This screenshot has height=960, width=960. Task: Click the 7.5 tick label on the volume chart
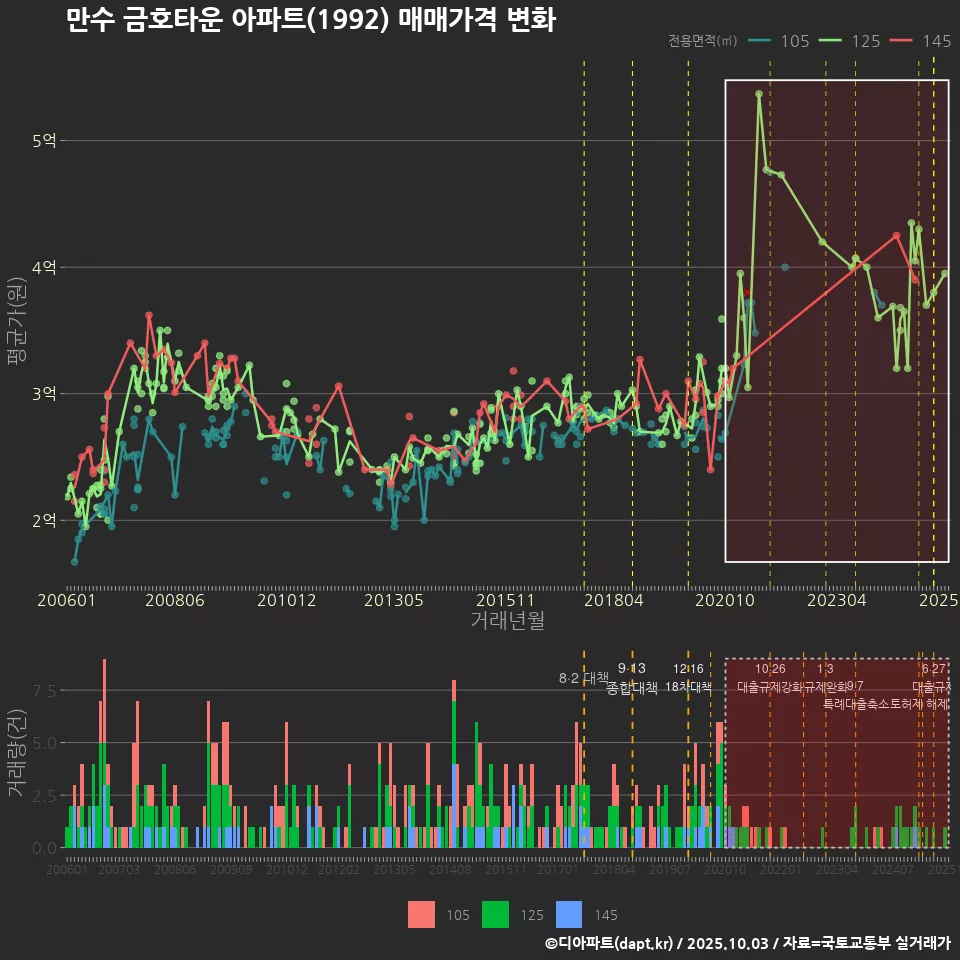click(44, 691)
